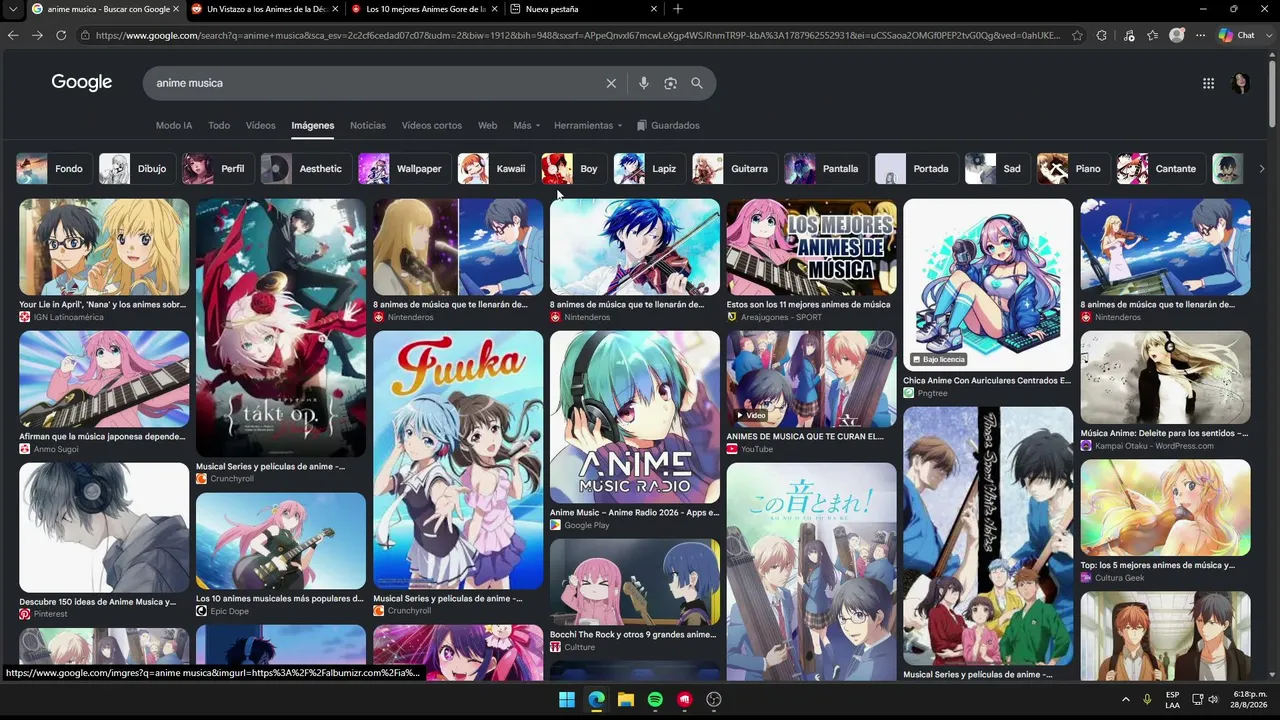Open 'Los Mejores Animes de Música' thumbnail
The height and width of the screenshot is (720, 1280).
click(812, 247)
